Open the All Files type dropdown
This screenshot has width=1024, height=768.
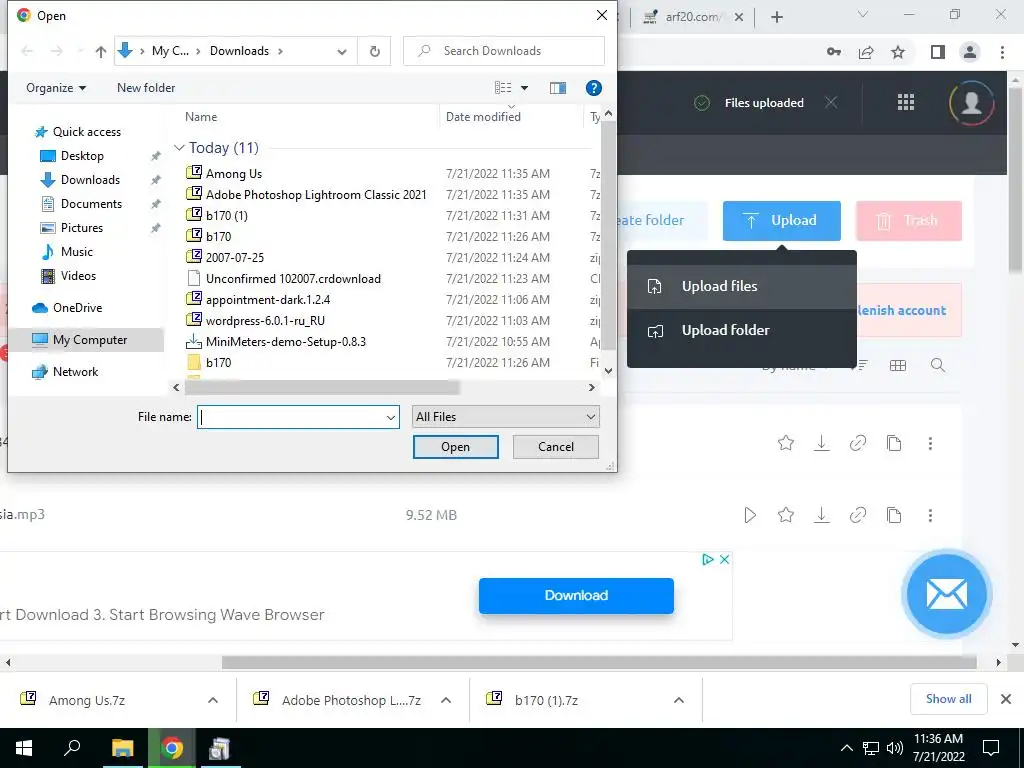(x=505, y=417)
